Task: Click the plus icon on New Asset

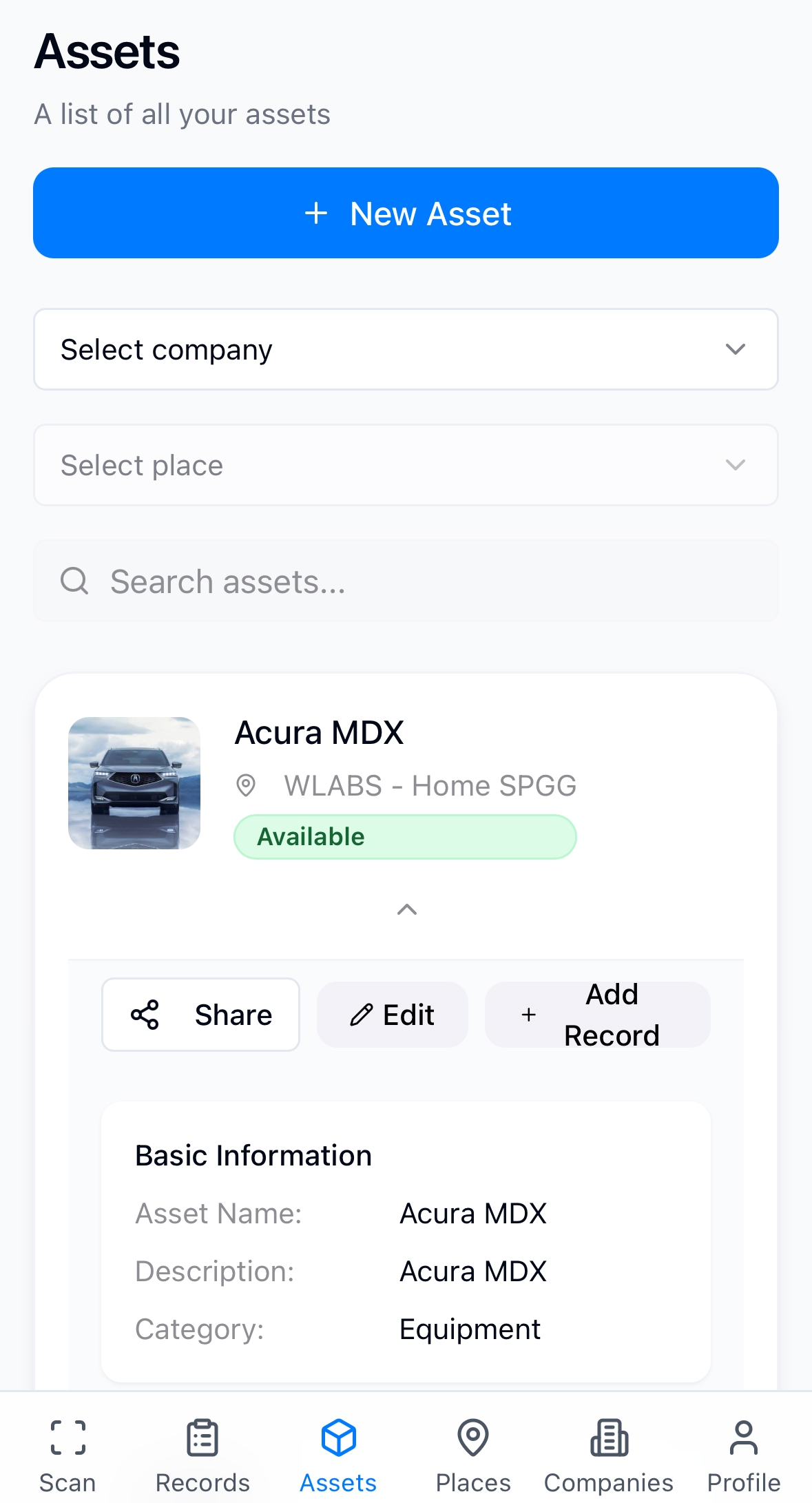Action: pos(316,214)
